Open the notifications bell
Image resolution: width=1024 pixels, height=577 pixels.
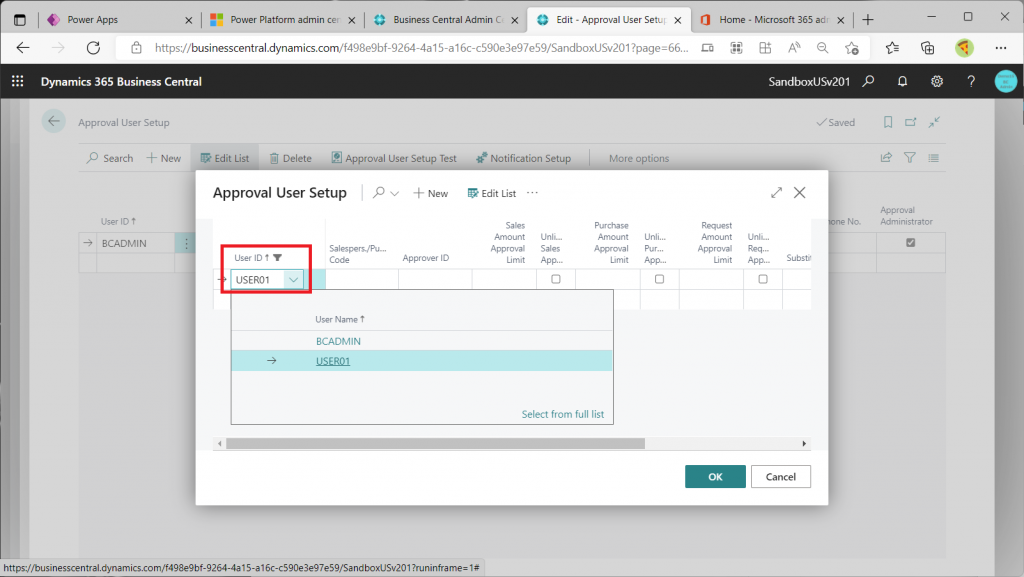click(902, 81)
